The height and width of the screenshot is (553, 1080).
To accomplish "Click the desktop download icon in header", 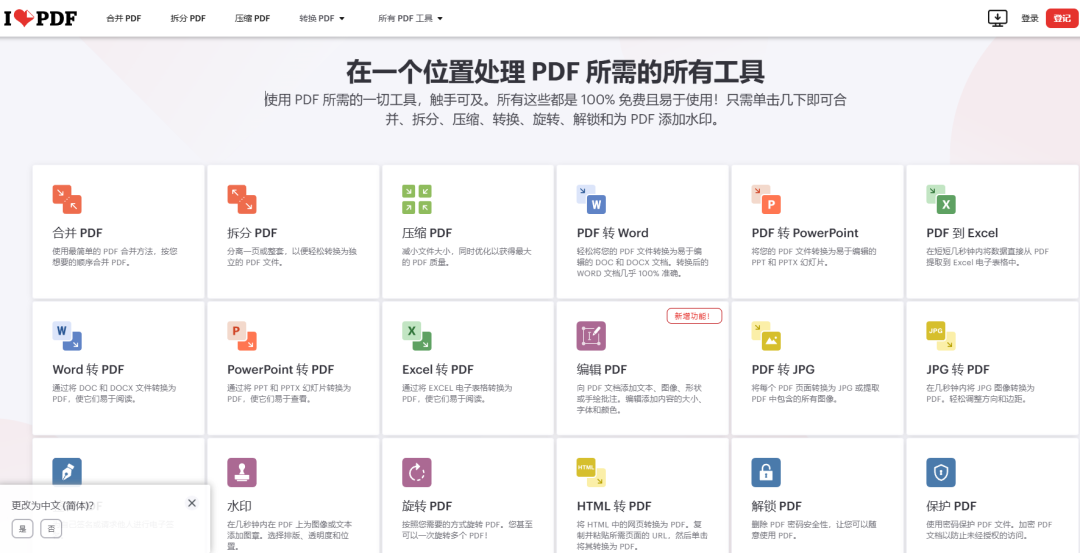I will [997, 19].
